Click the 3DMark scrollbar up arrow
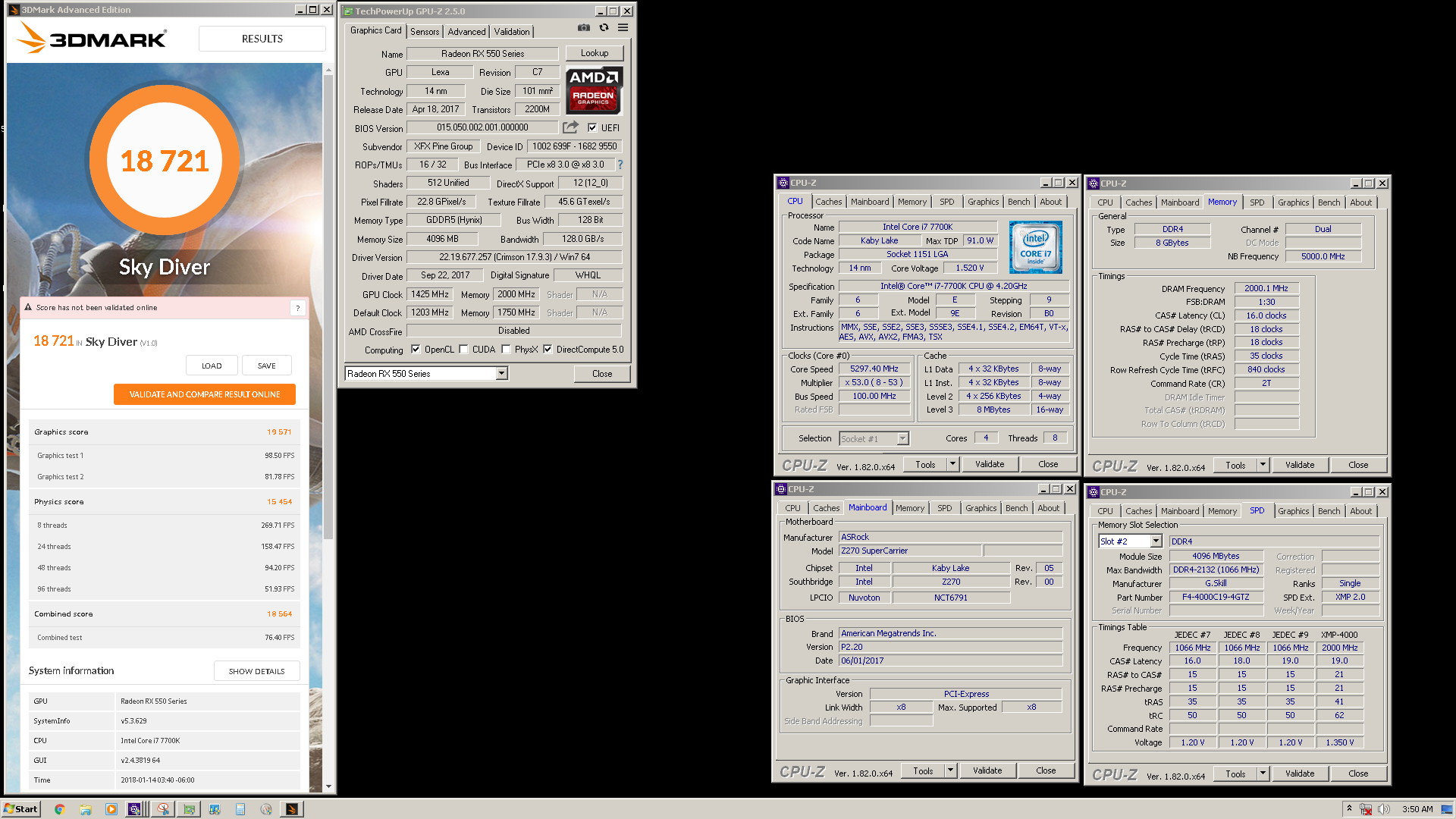Screen dimensions: 1456x819 pyautogui.click(x=328, y=70)
